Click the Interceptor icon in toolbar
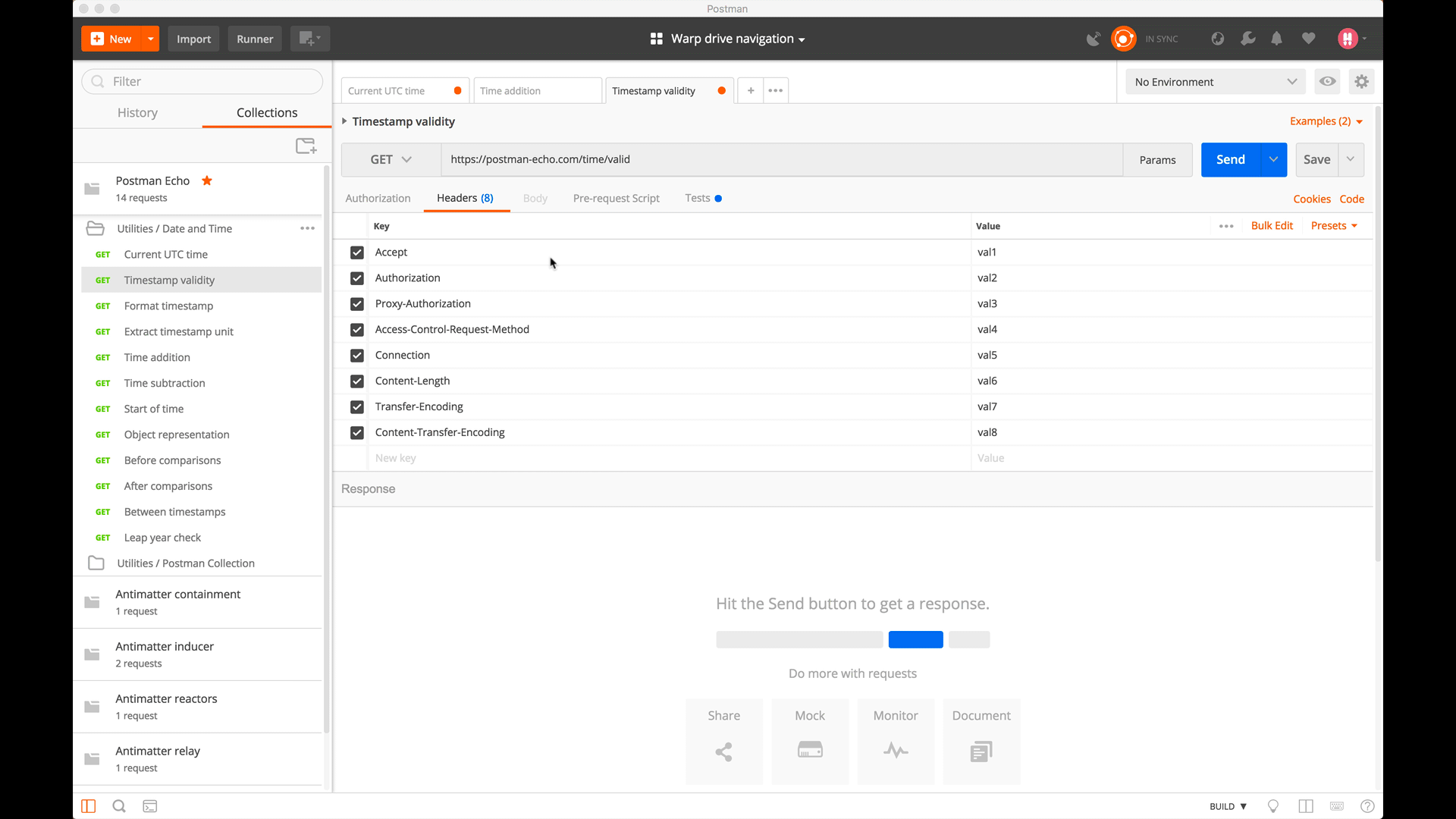Image resolution: width=1456 pixels, height=819 pixels. click(x=1093, y=38)
